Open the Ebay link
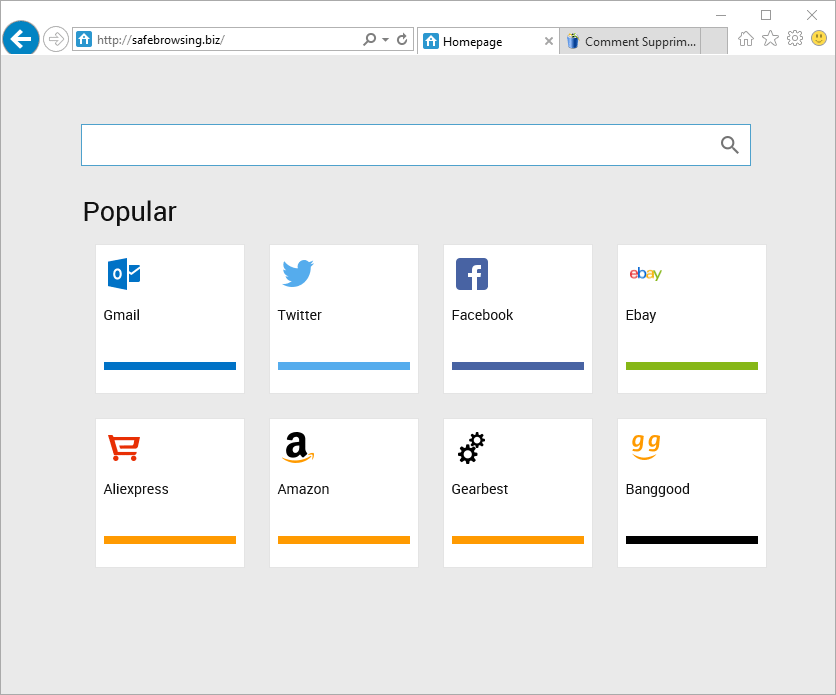Viewport: 836px width, 695px height. (641, 315)
